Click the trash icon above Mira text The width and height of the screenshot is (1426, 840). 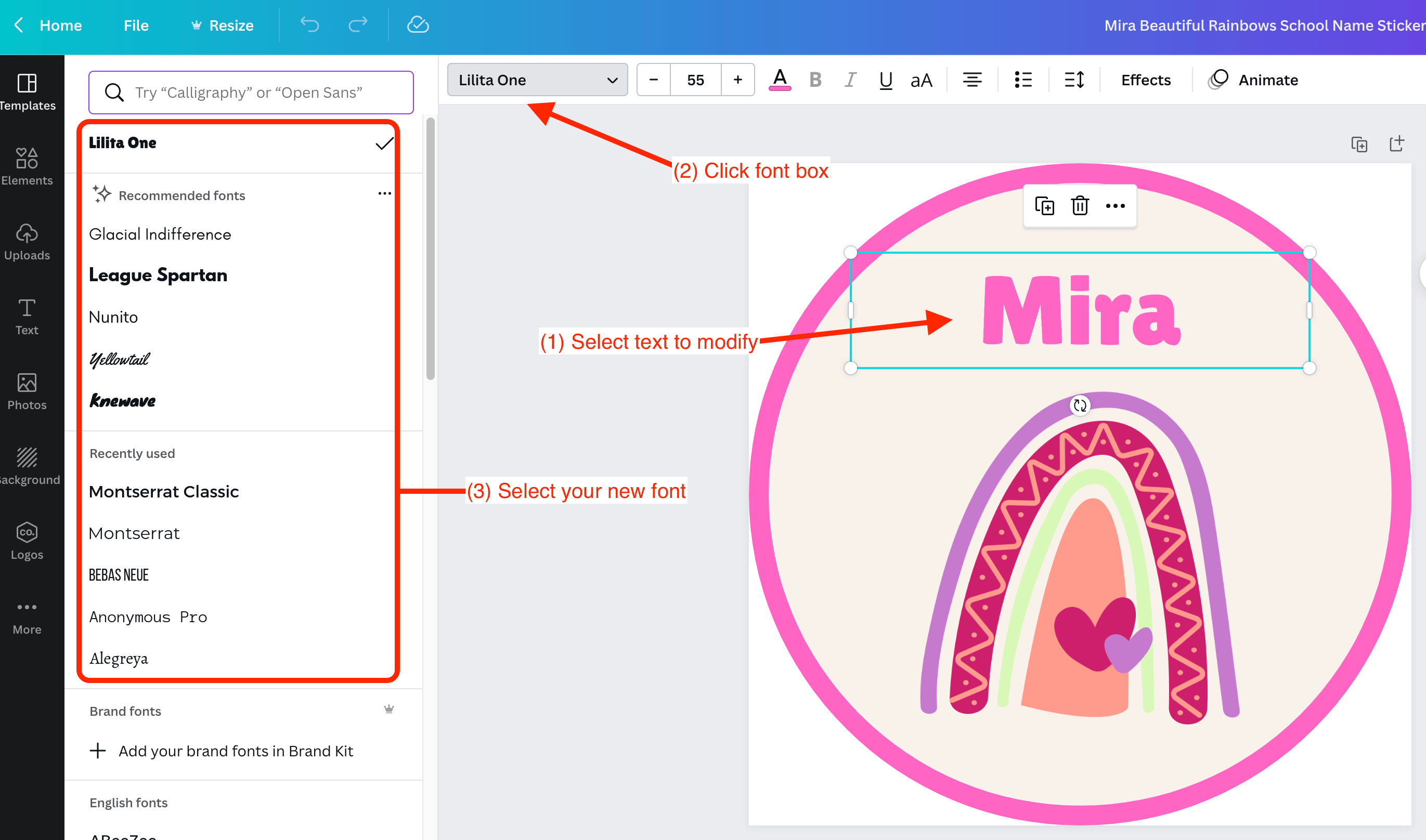click(1080, 205)
